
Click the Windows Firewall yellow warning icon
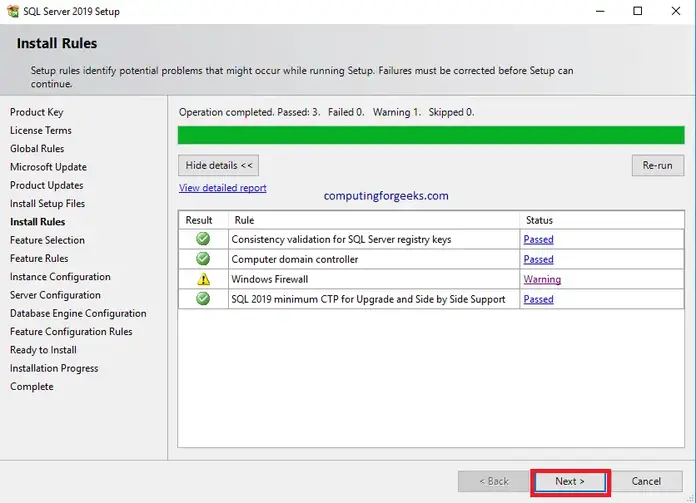pos(203,280)
